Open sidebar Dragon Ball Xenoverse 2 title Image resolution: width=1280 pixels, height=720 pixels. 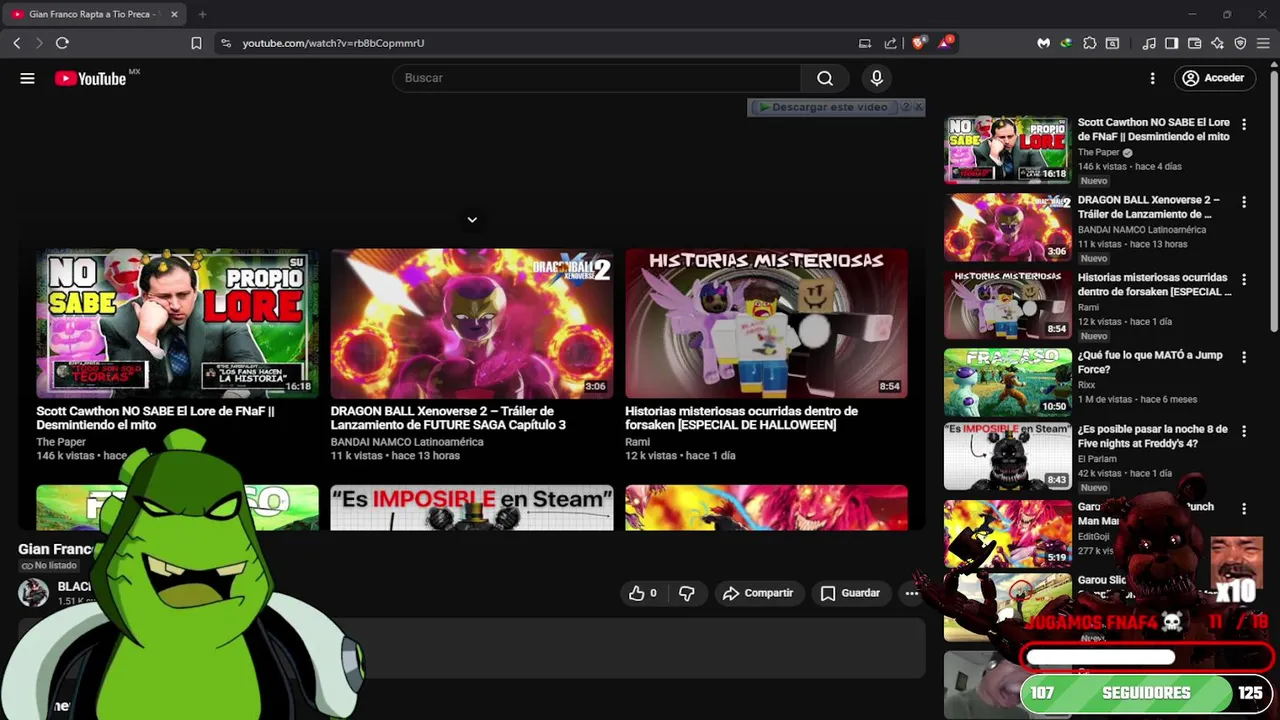pos(1149,207)
